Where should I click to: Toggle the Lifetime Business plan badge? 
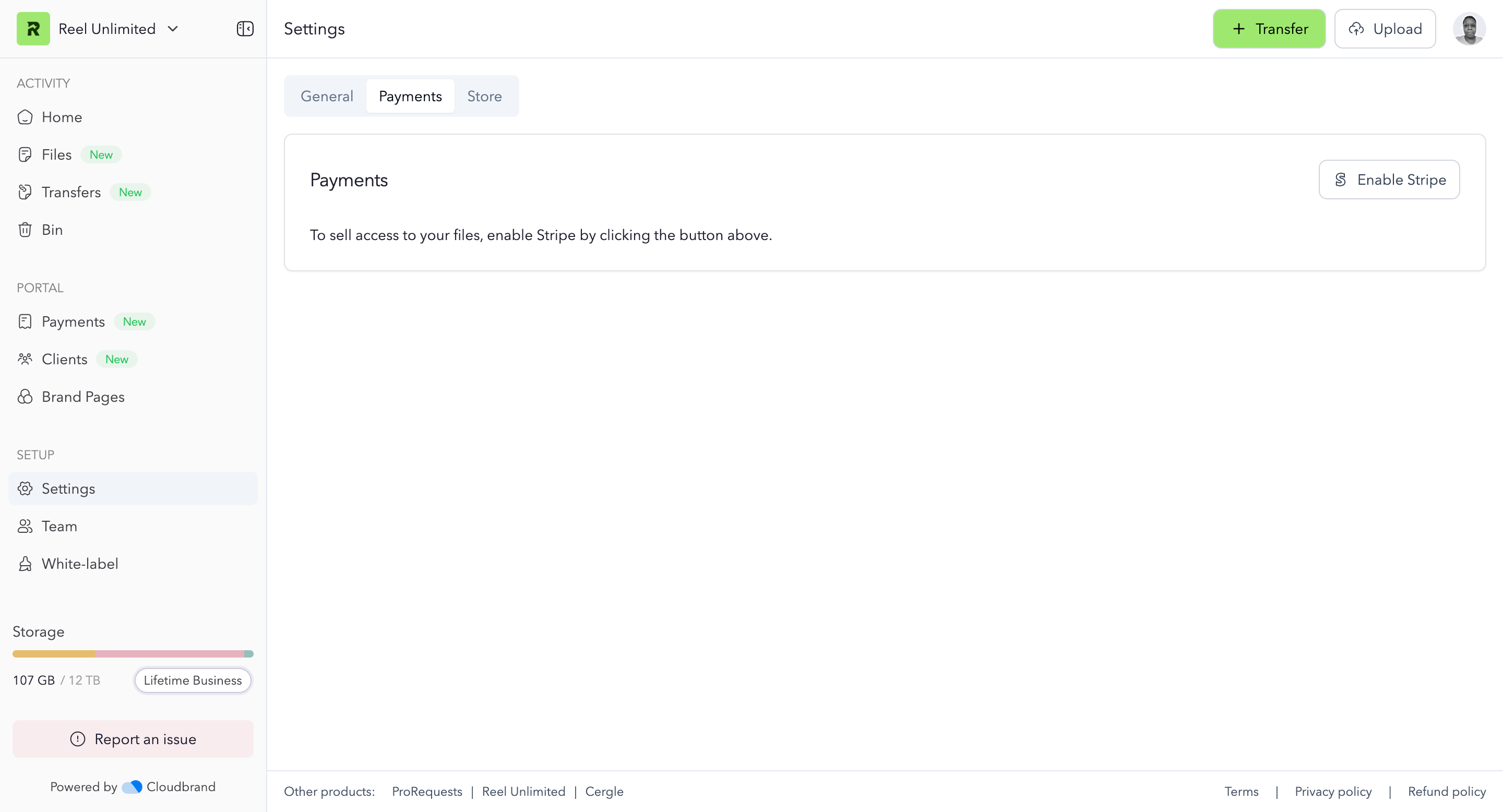tap(193, 680)
